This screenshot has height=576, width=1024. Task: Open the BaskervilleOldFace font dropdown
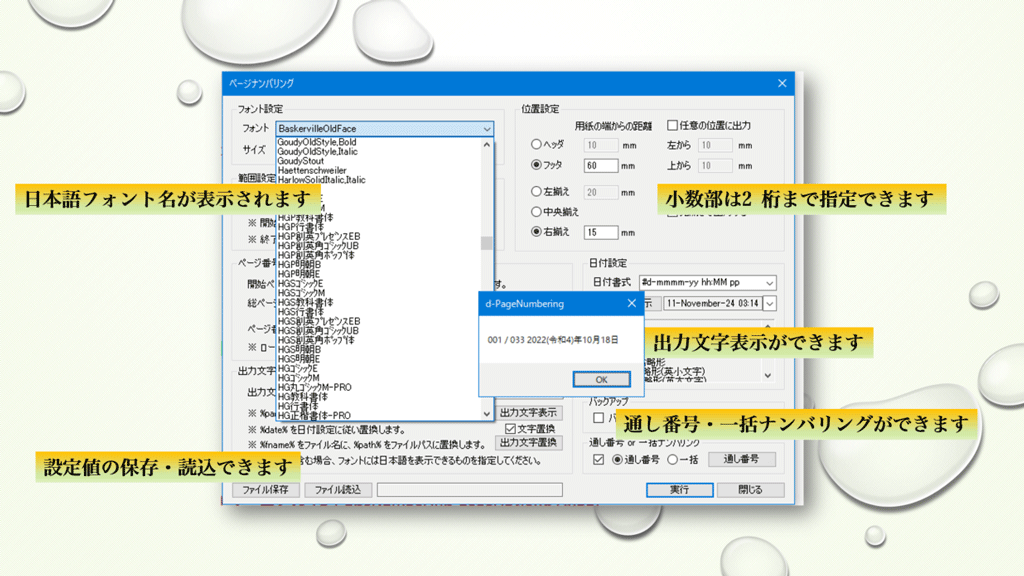pyautogui.click(x=486, y=129)
